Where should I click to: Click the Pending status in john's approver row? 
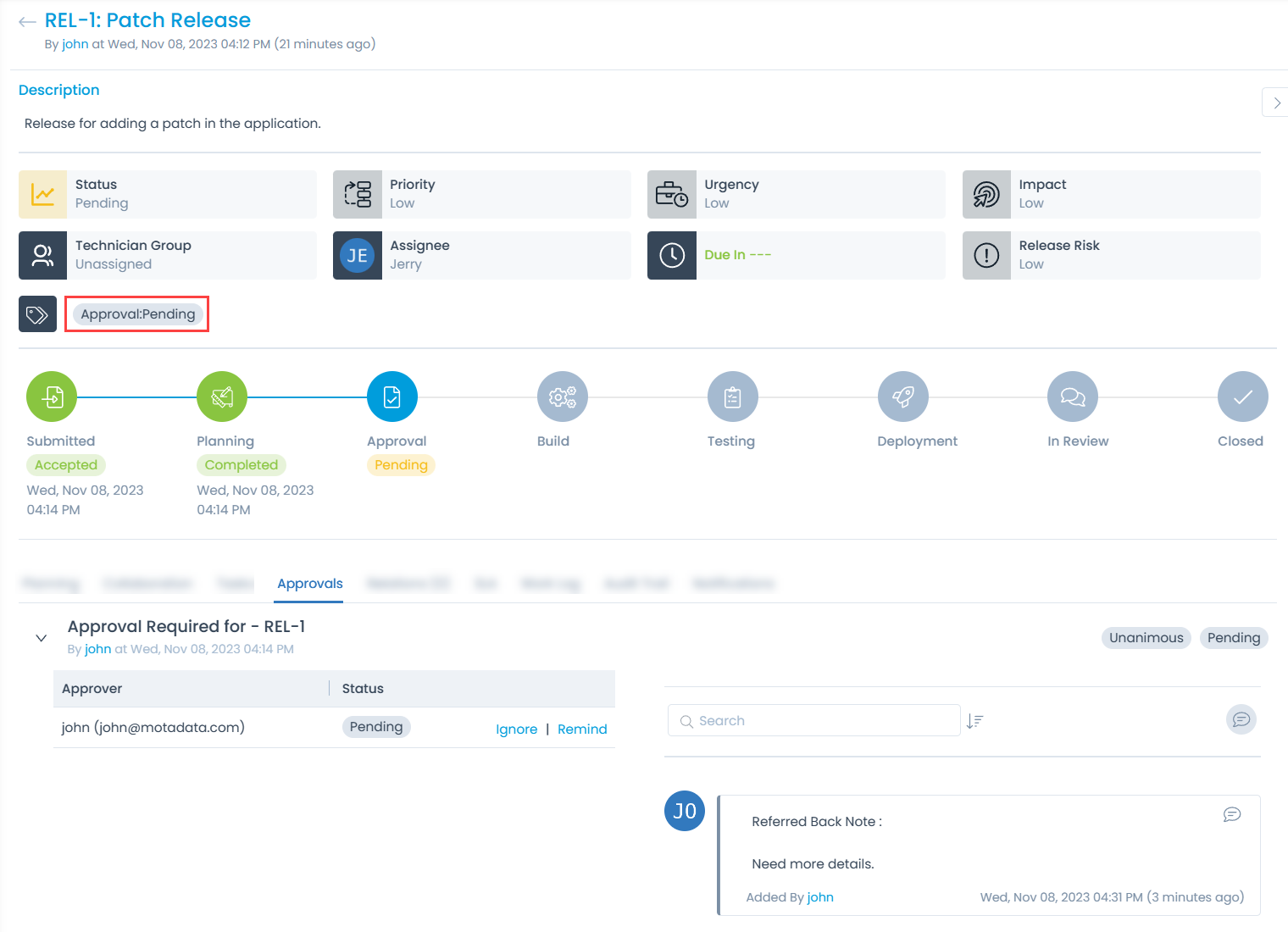(x=376, y=727)
